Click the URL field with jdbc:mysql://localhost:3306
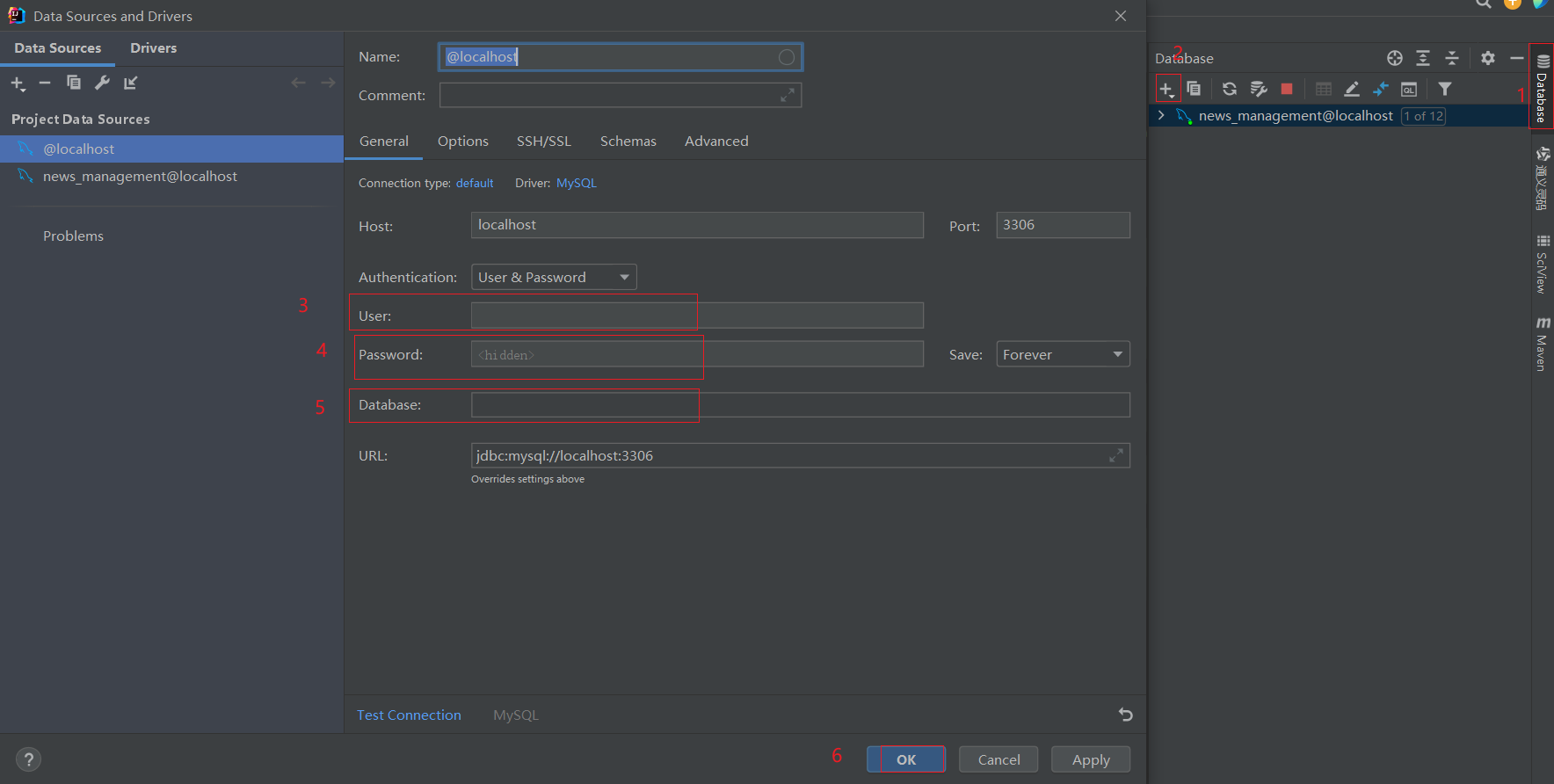Image resolution: width=1554 pixels, height=784 pixels. click(x=801, y=455)
